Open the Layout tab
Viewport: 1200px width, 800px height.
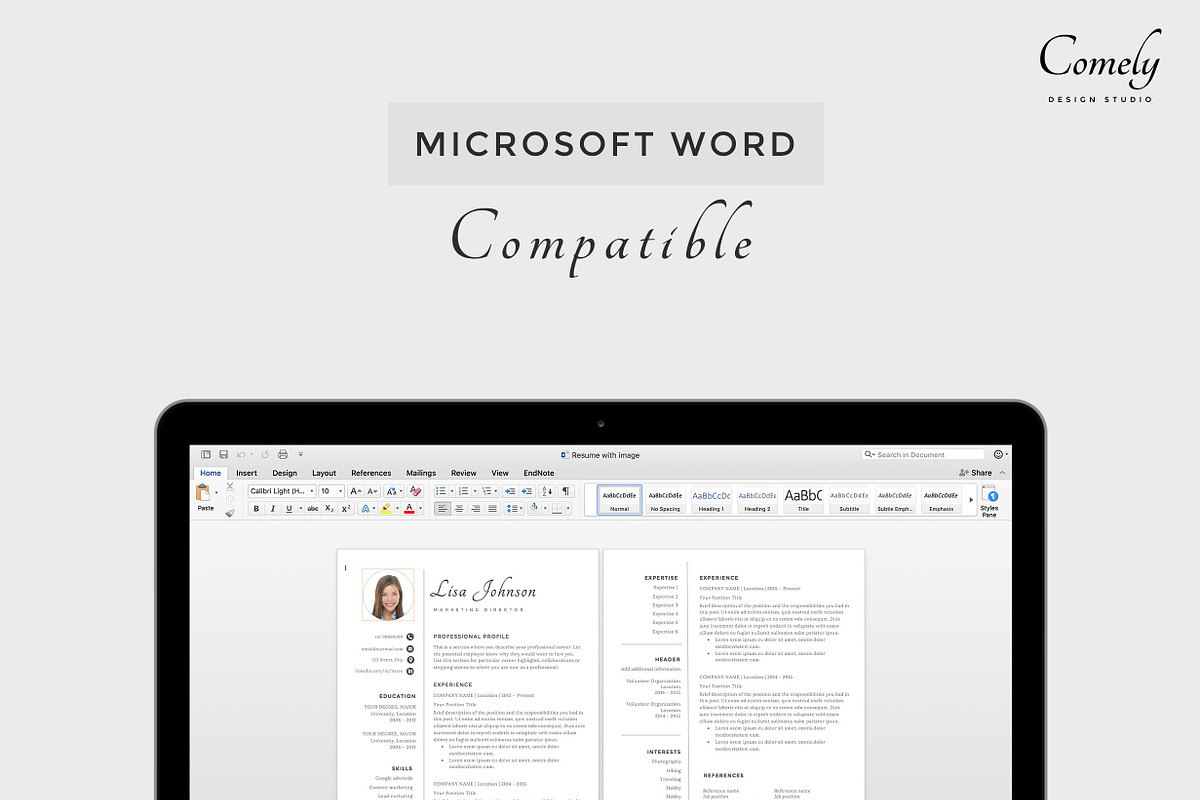point(324,473)
